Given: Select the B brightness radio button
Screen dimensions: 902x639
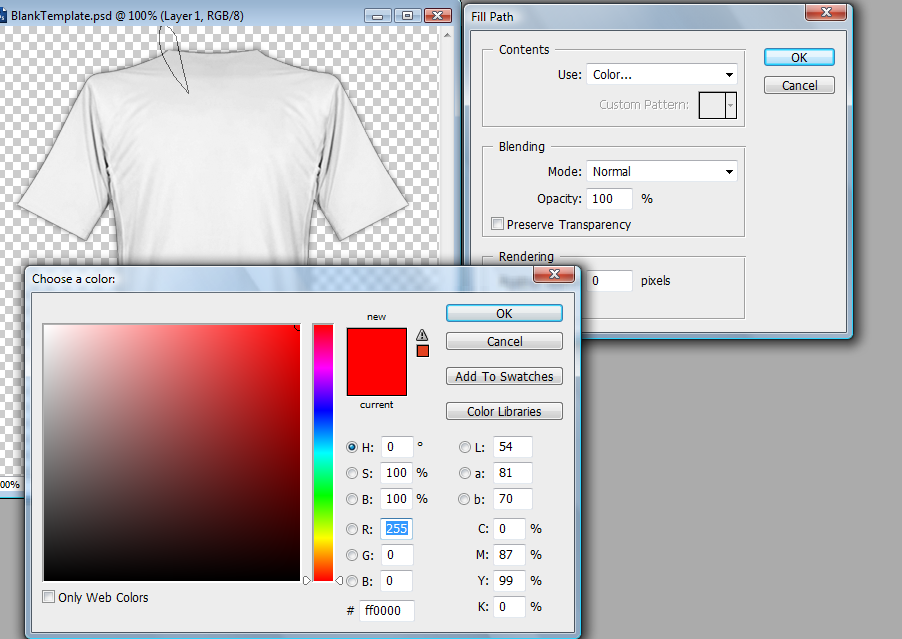Looking at the screenshot, I should coord(352,499).
